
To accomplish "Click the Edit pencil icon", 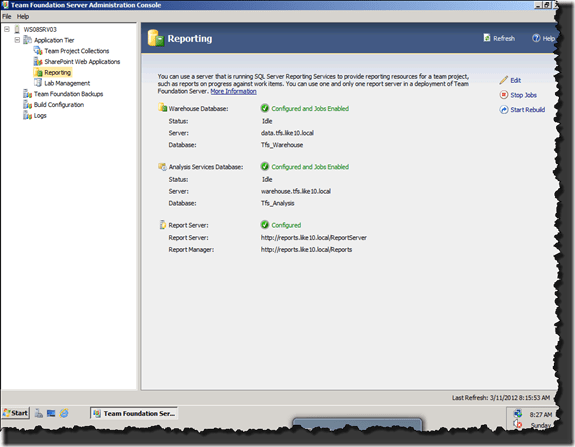I will point(504,80).
